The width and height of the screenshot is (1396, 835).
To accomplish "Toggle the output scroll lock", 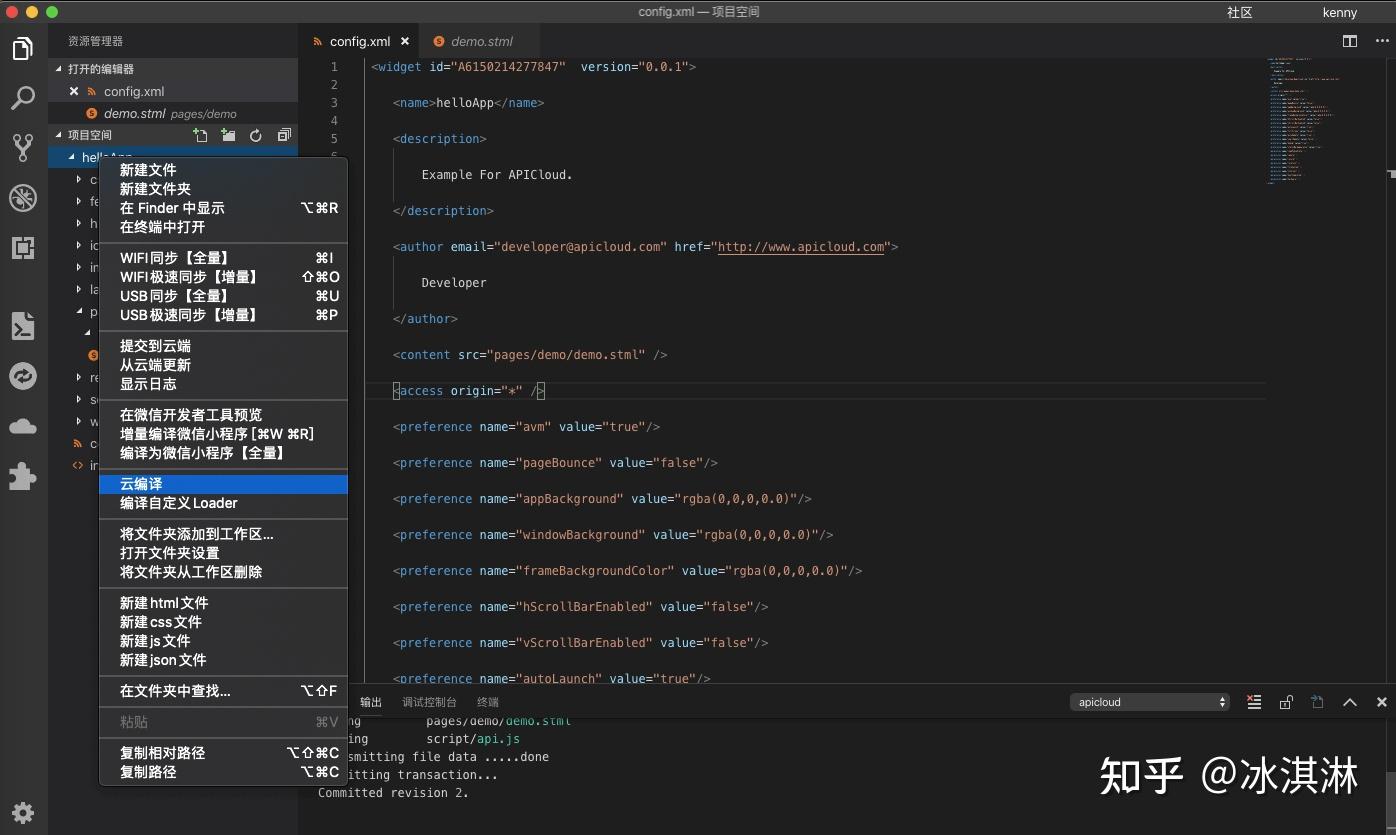I will [1286, 702].
